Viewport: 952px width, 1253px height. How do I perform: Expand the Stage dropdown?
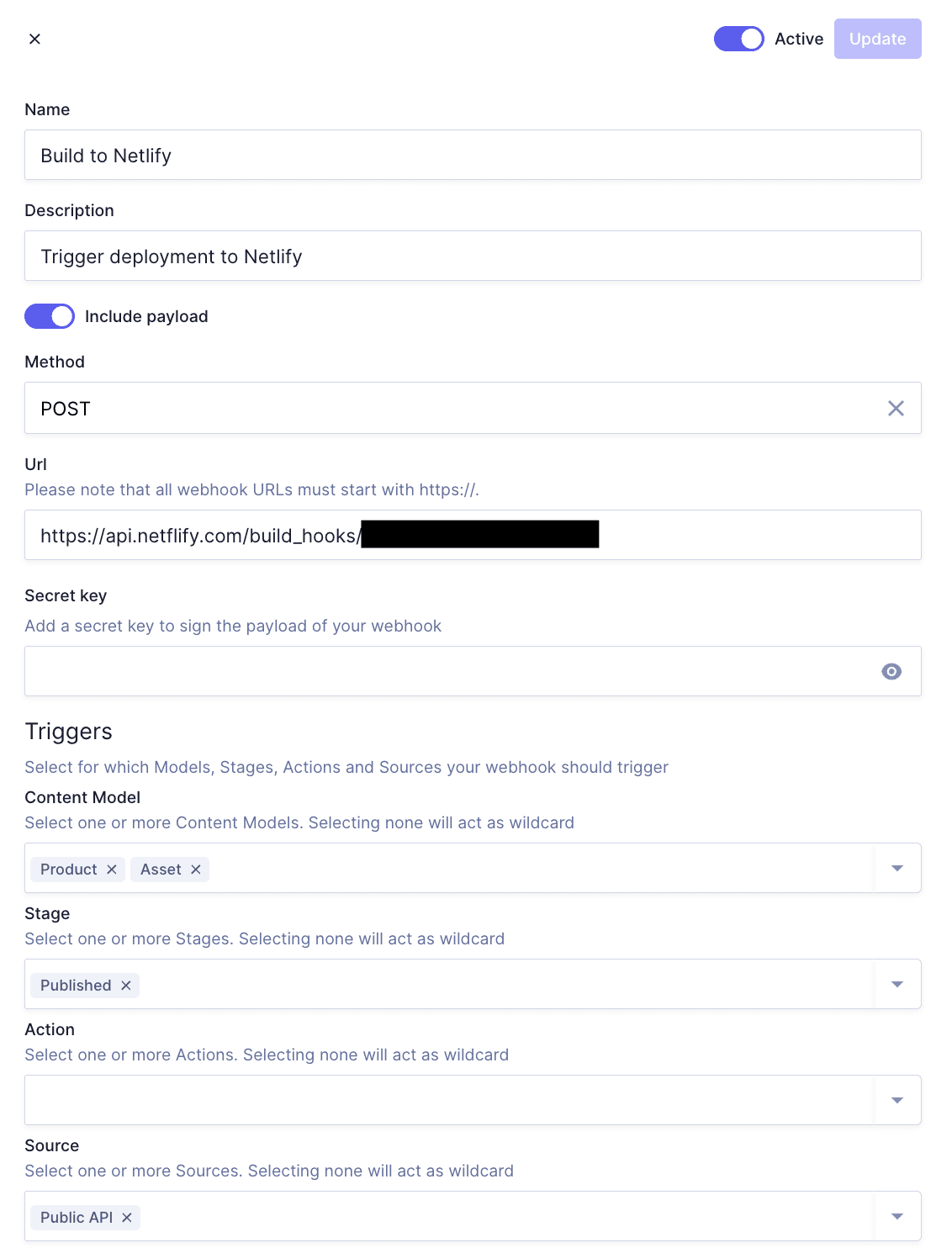point(897,984)
